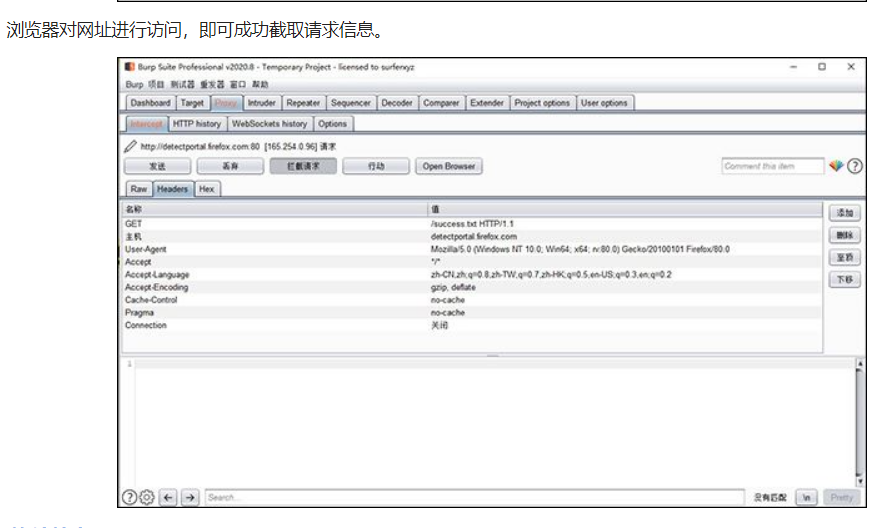Click the 发送 (forward) button

tap(158, 166)
